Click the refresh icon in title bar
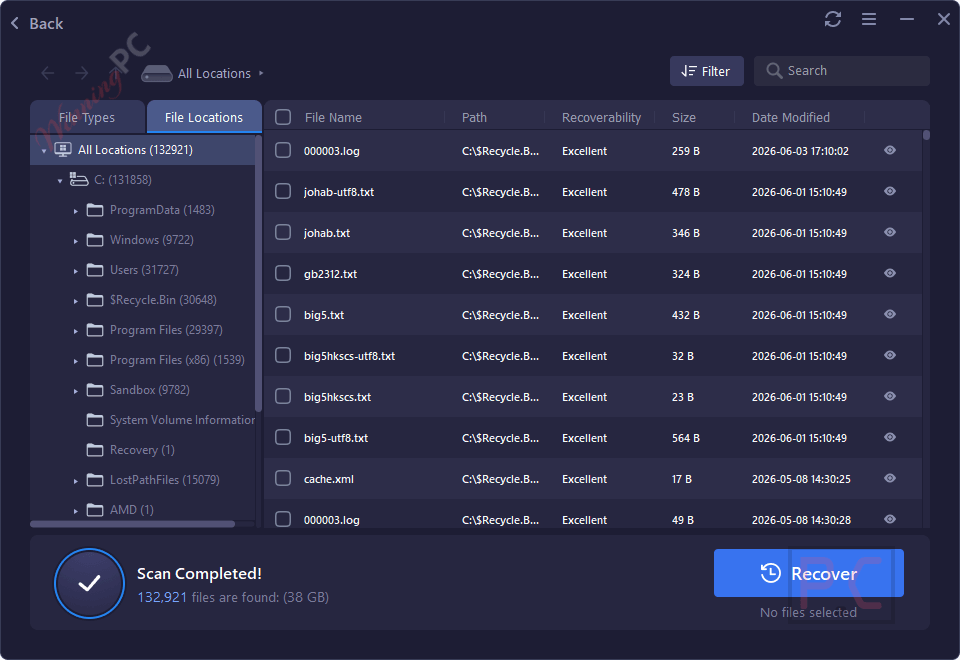Viewport: 960px width, 660px height. pyautogui.click(x=833, y=19)
